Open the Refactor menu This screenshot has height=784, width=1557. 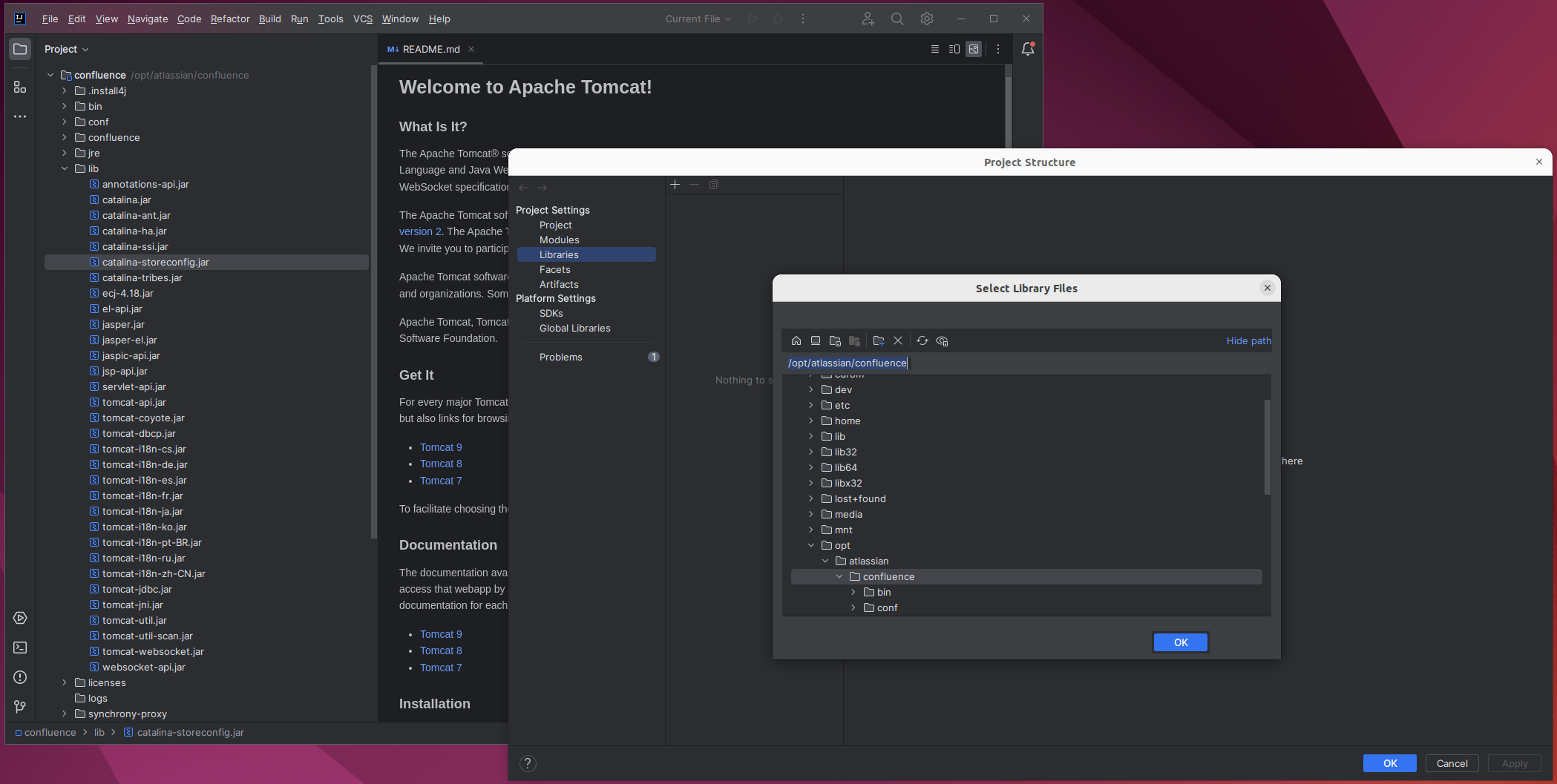(230, 19)
